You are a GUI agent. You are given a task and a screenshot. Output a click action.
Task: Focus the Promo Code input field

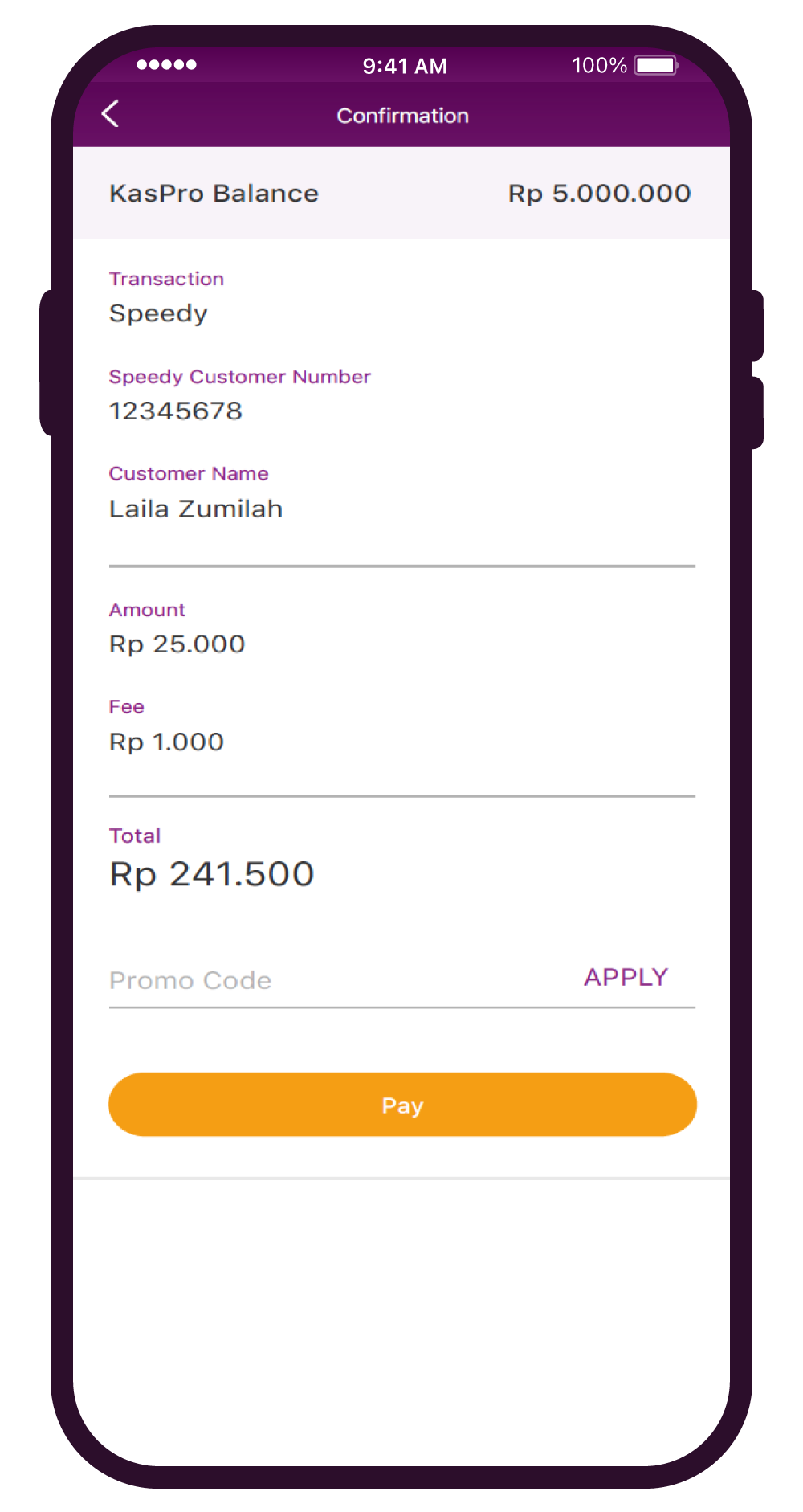click(337, 981)
